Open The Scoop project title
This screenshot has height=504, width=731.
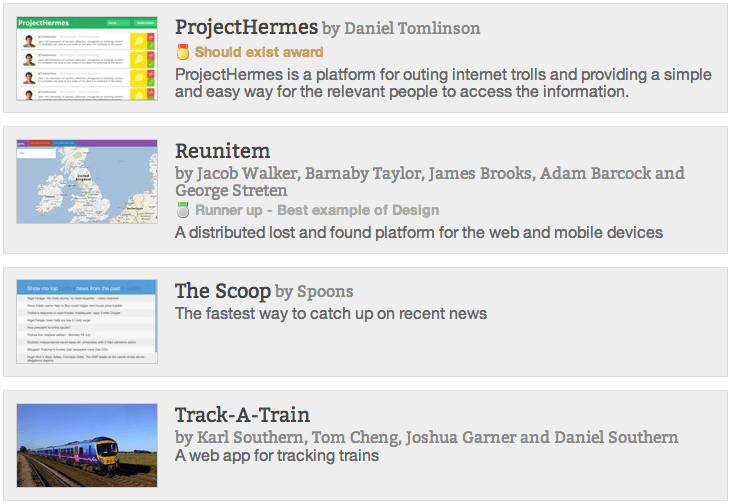point(222,291)
